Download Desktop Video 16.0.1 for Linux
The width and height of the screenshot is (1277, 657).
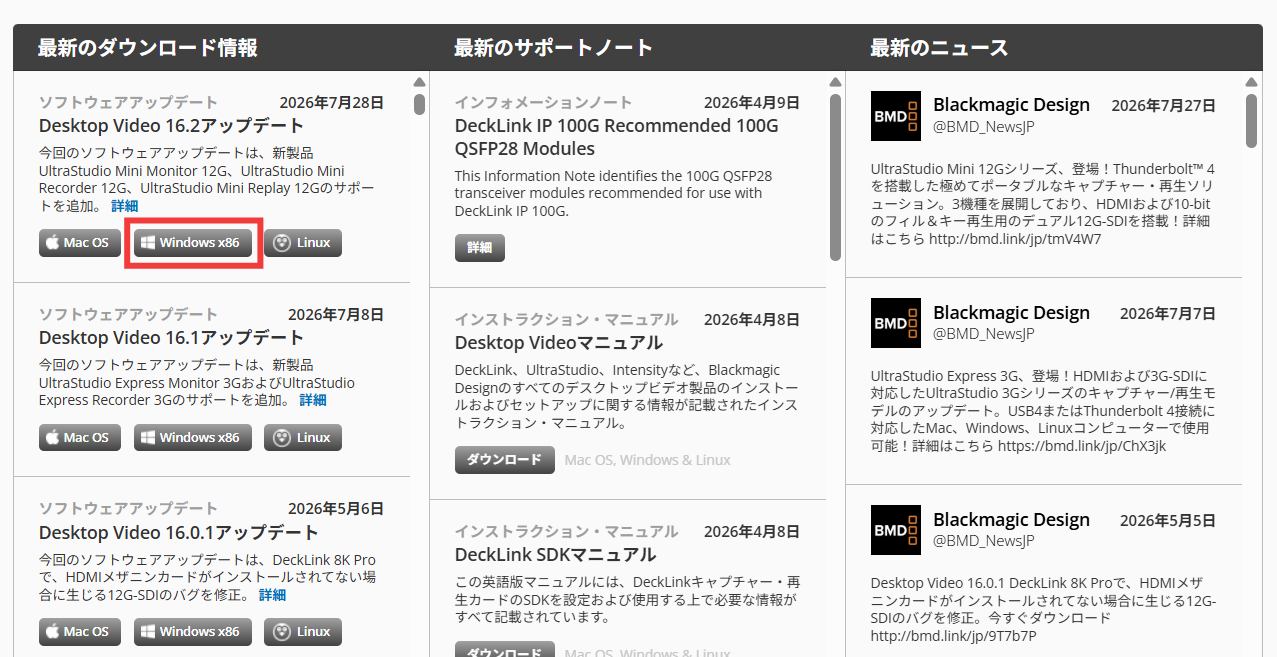click(303, 632)
